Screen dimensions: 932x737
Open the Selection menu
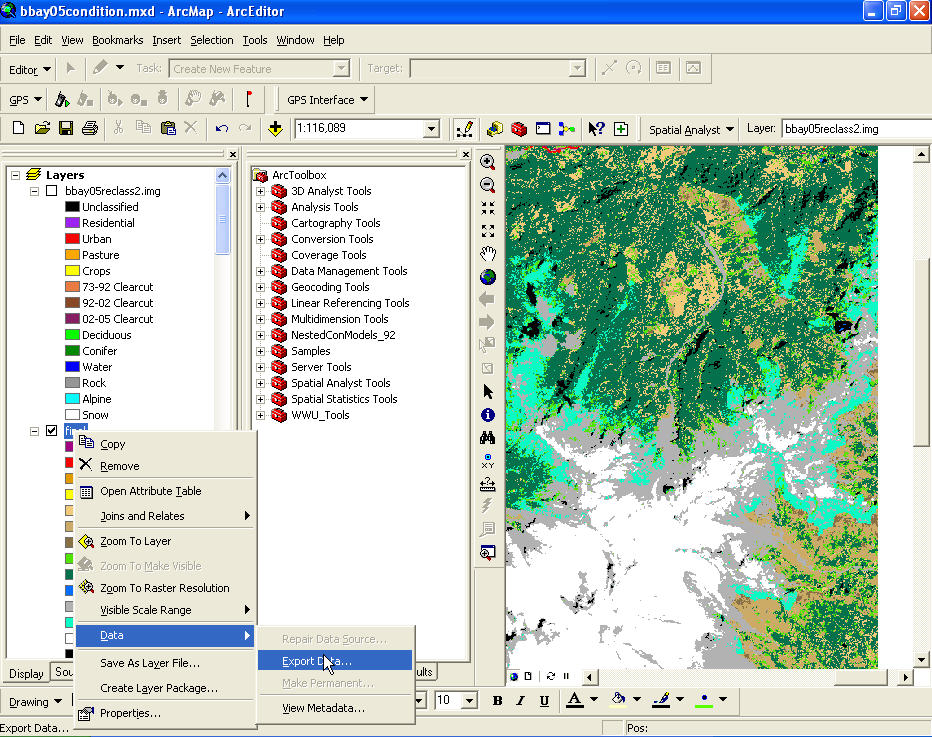[212, 40]
